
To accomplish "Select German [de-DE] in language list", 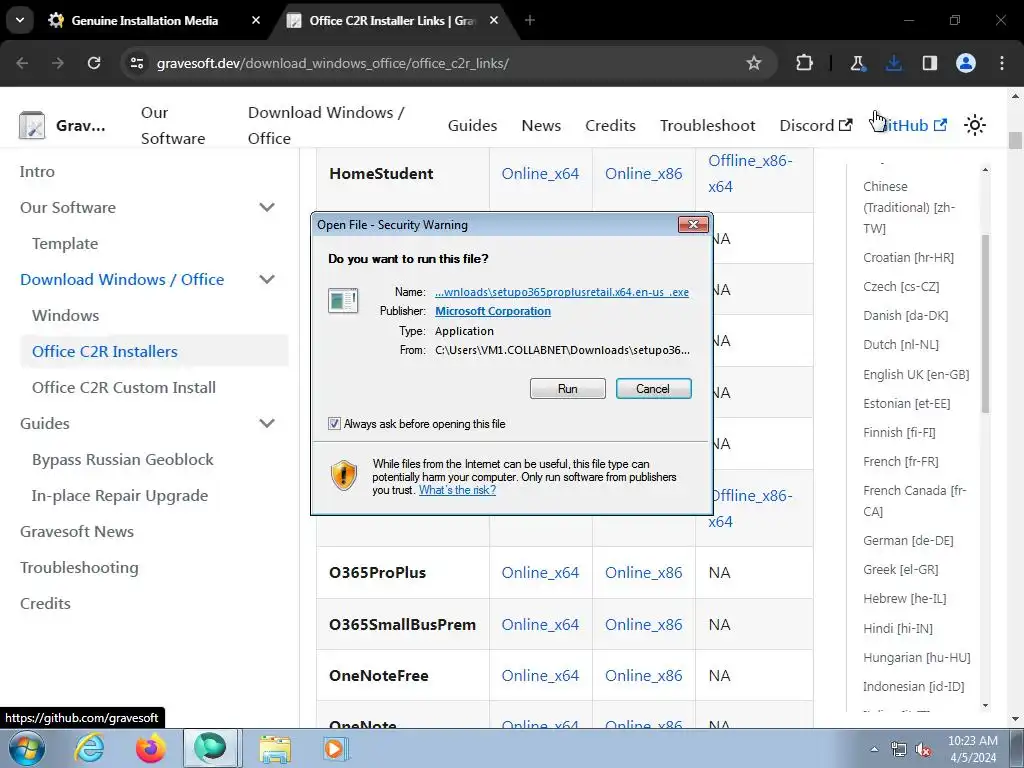I will click(x=908, y=541).
